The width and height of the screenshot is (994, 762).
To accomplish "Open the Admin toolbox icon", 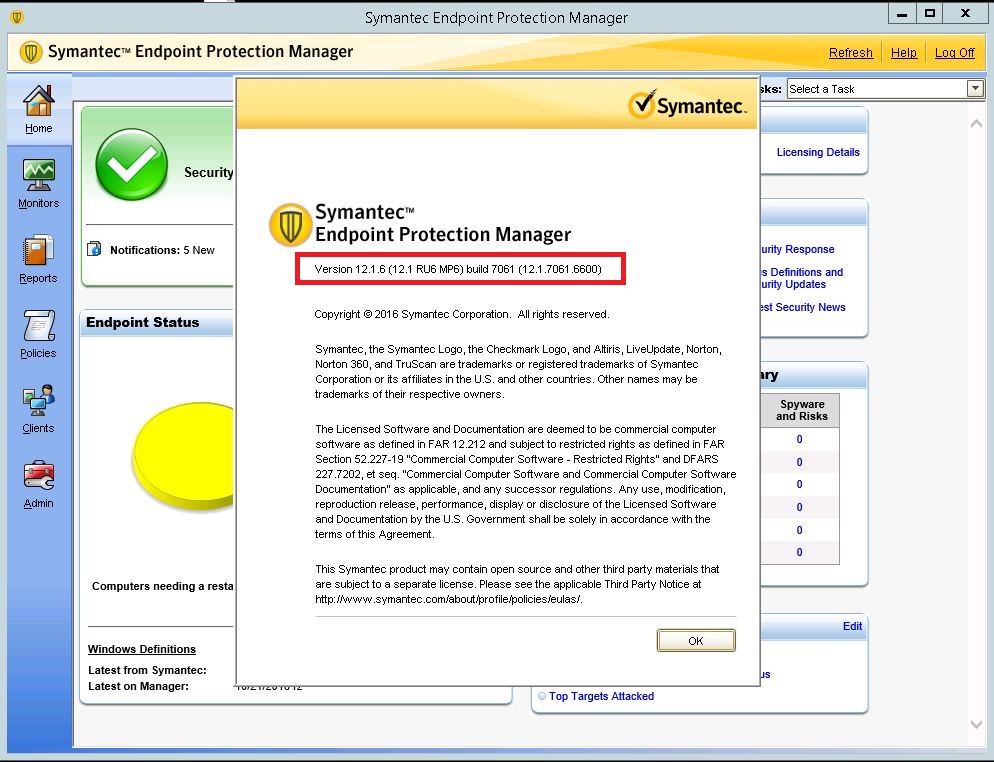I will [x=39, y=475].
